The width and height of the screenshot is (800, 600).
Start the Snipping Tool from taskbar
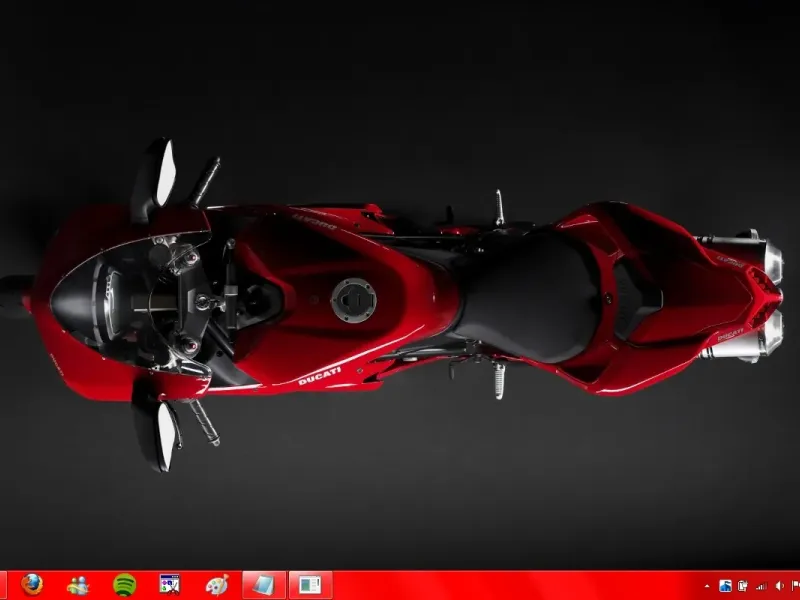click(x=170, y=584)
